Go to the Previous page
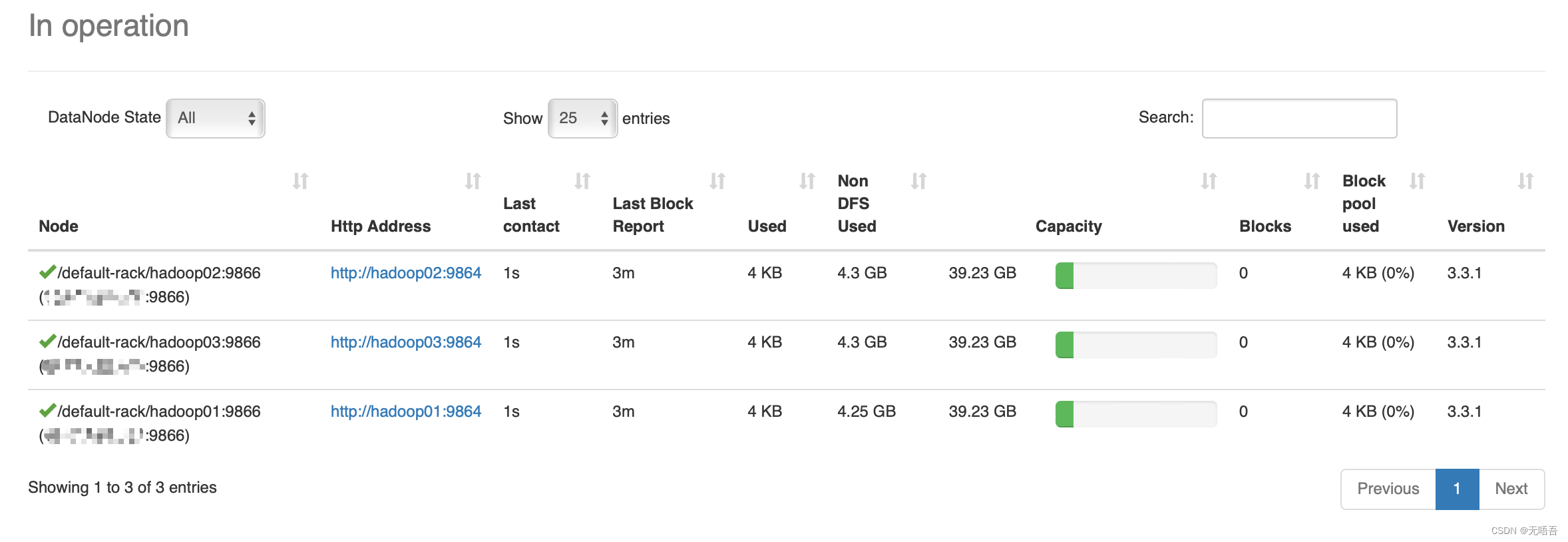1568x542 pixels. point(1388,489)
